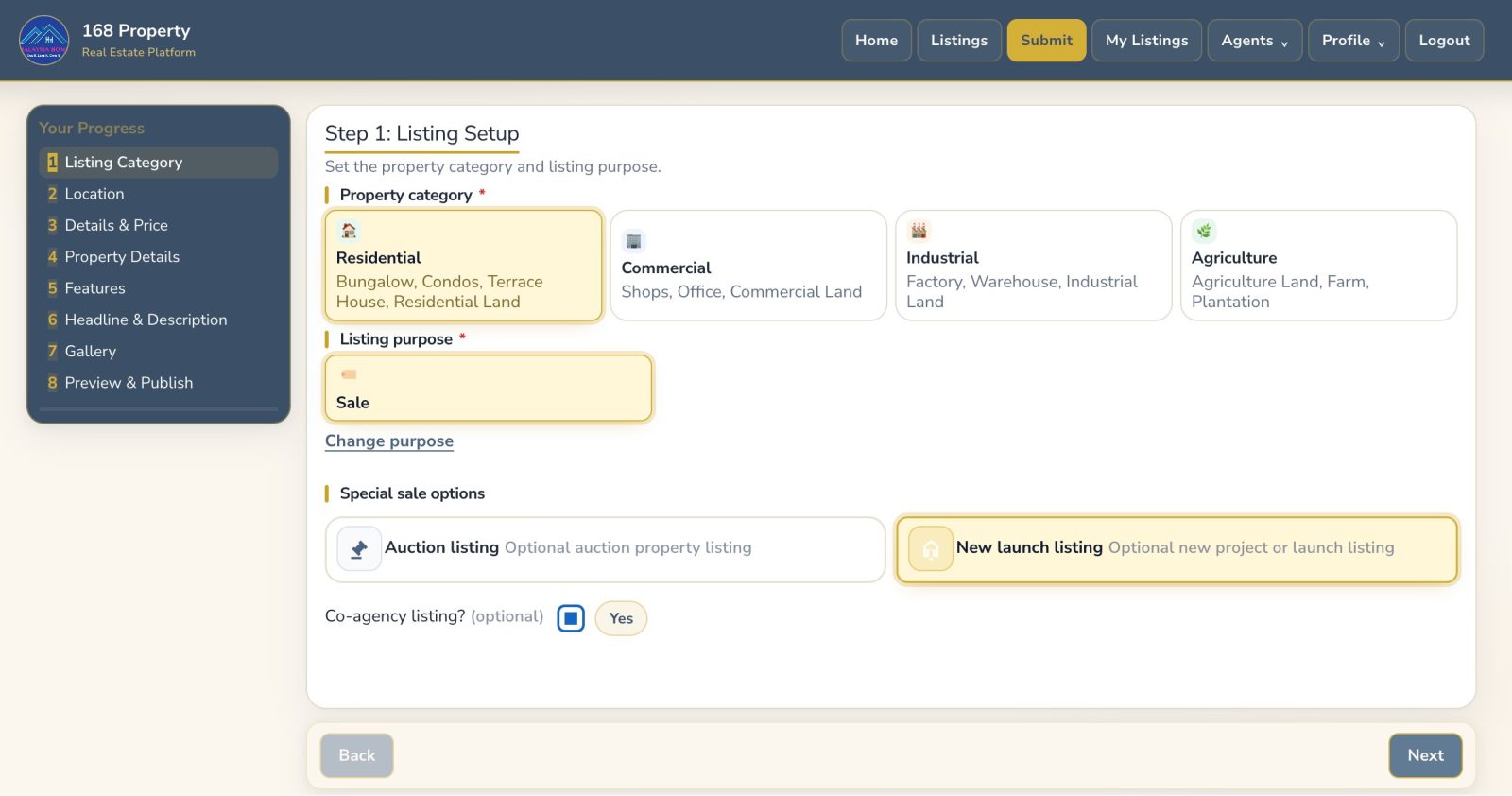Click the Change purpose link

(x=389, y=441)
